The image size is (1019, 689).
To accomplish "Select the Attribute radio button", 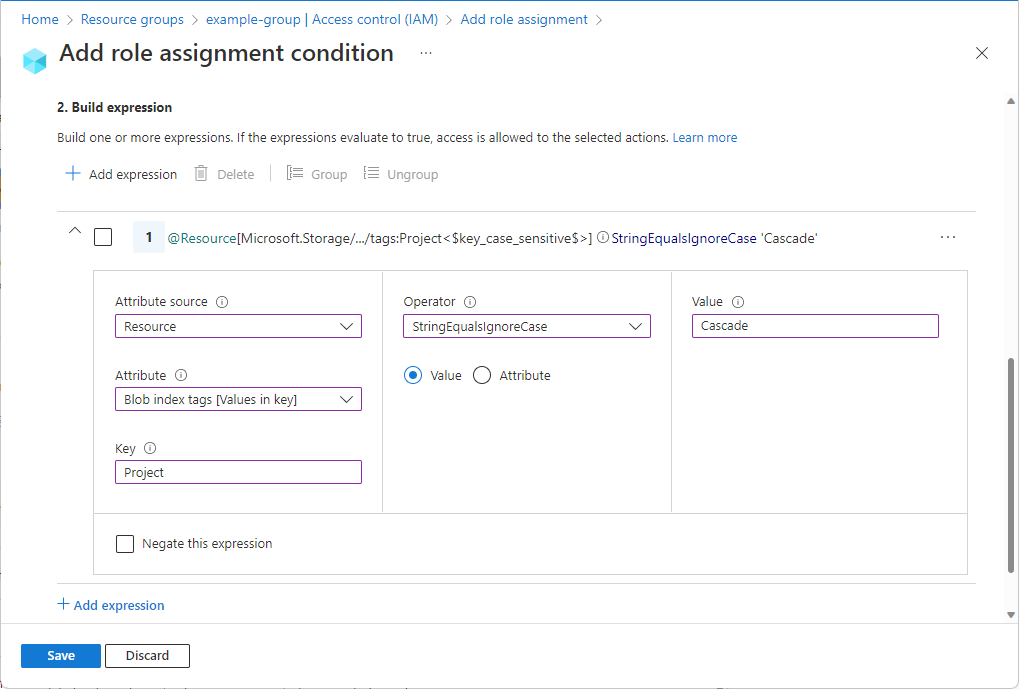I will (481, 375).
